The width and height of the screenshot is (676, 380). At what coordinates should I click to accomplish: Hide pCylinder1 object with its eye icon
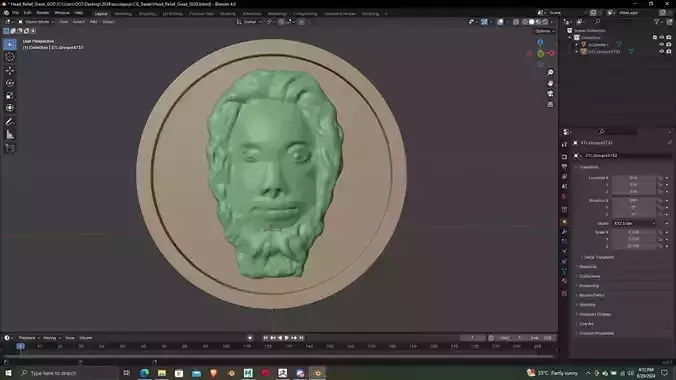click(662, 44)
